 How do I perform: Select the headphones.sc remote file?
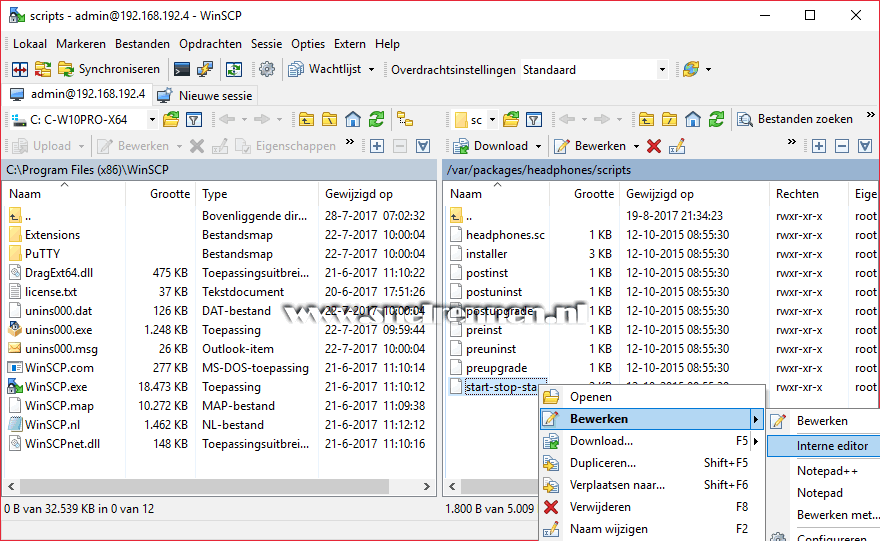coord(505,235)
